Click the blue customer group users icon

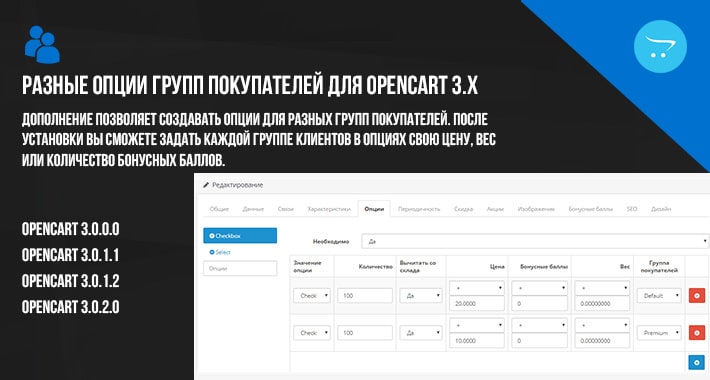42,44
